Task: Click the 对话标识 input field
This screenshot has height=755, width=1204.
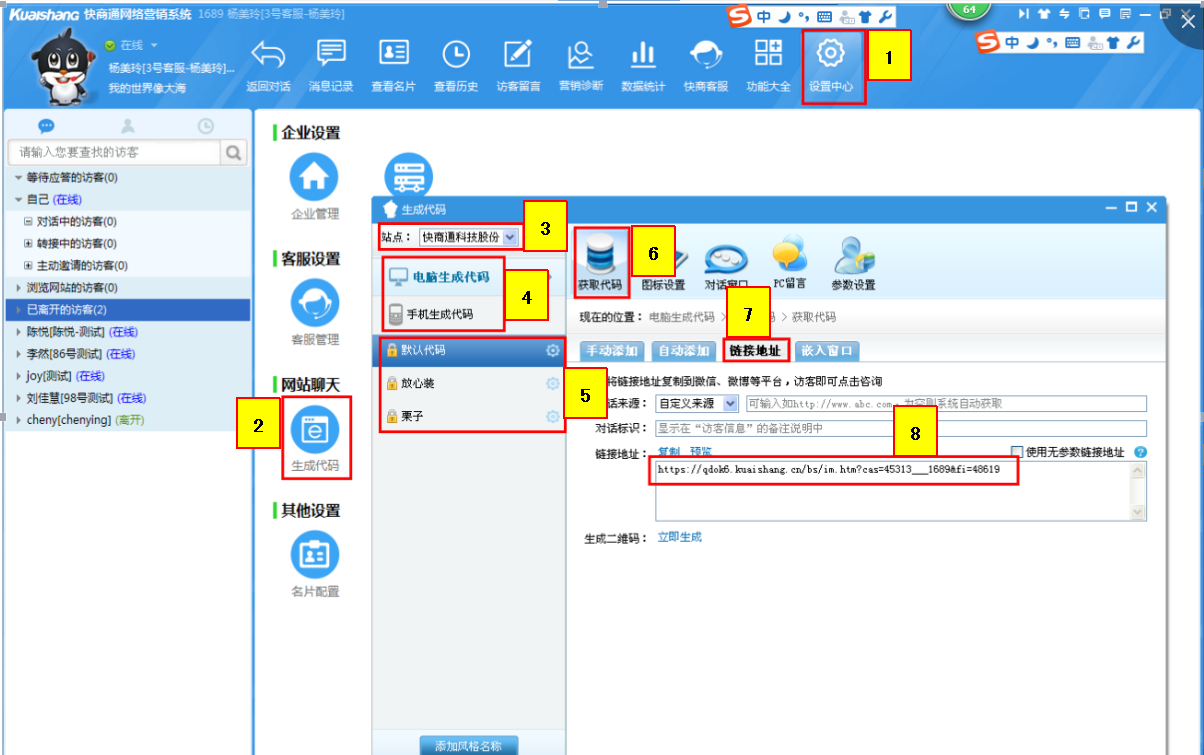Action: (x=900, y=429)
